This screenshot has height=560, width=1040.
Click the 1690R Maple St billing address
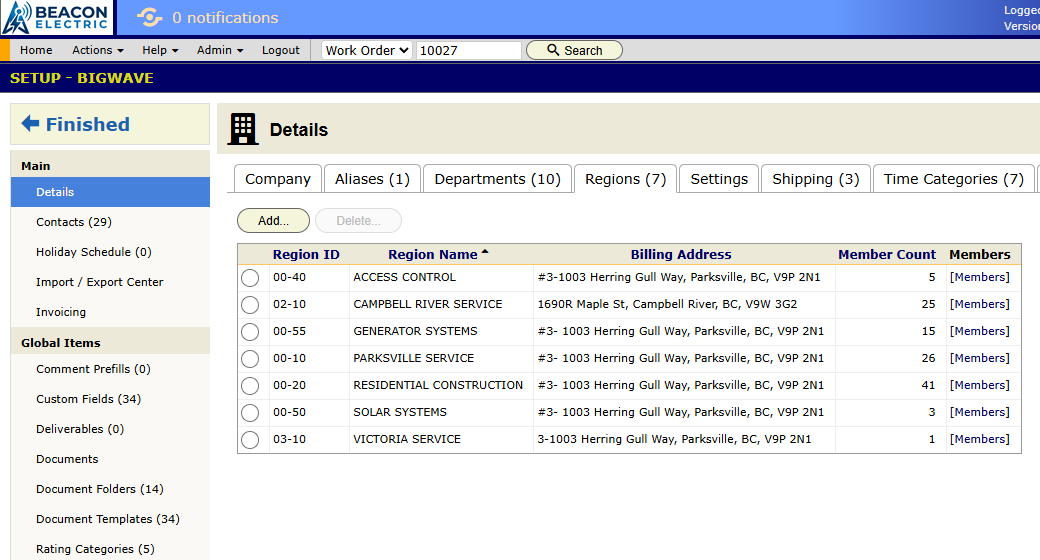(x=667, y=305)
